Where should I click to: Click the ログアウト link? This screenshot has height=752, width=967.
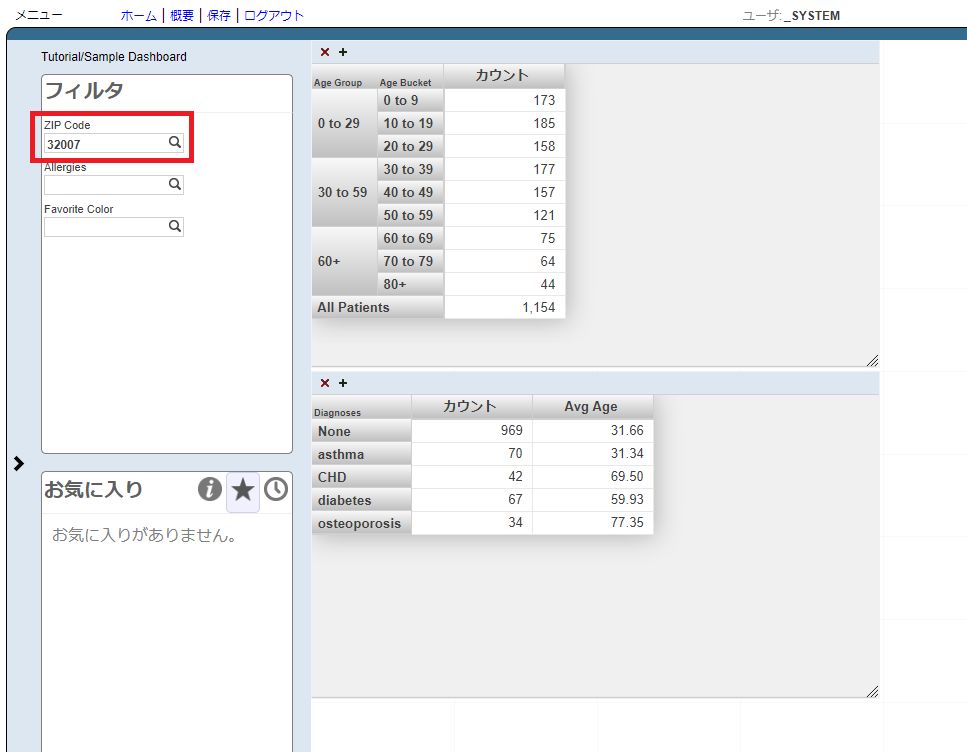click(274, 16)
